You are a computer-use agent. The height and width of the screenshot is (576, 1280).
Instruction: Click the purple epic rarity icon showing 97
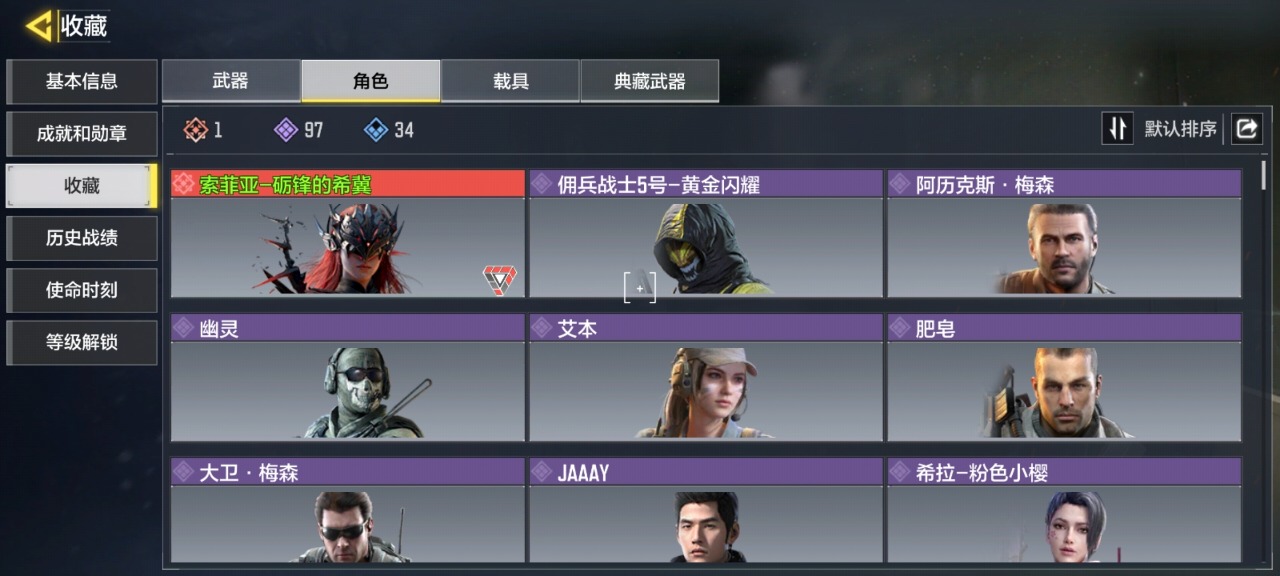click(x=286, y=130)
